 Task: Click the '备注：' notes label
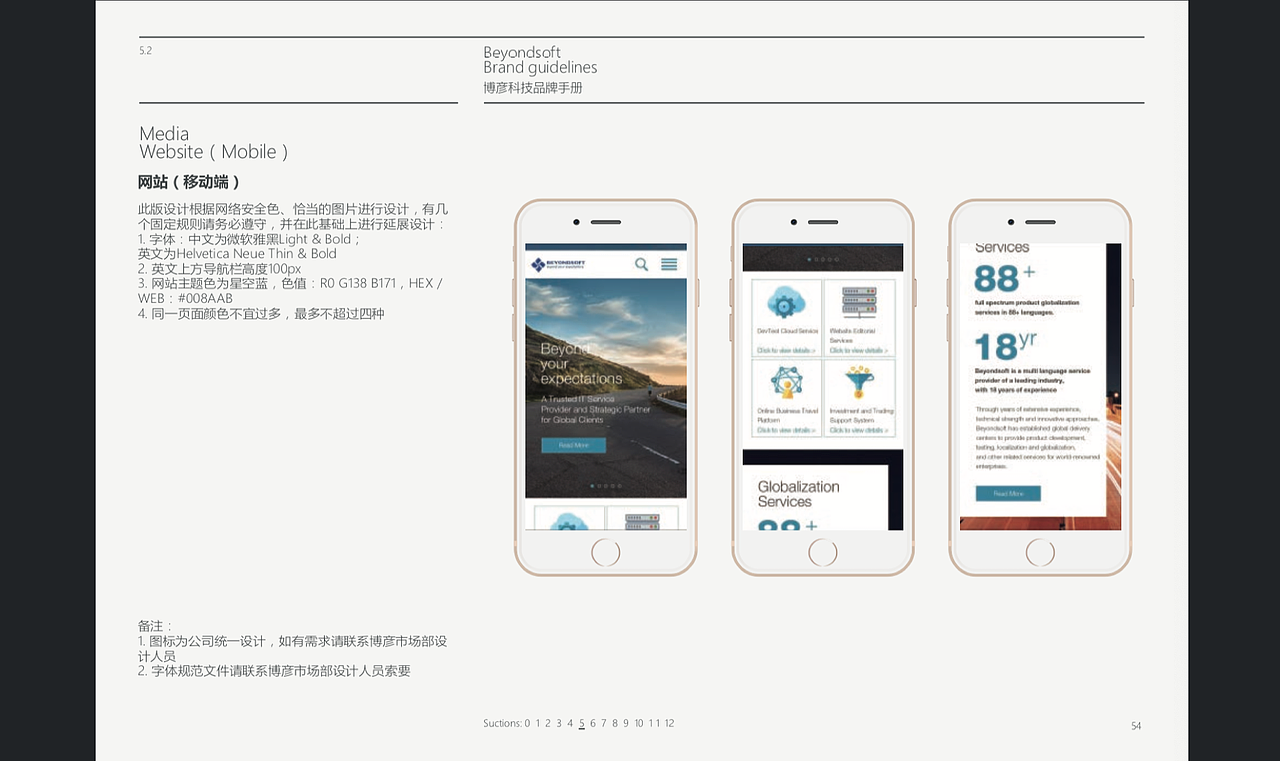click(156, 626)
